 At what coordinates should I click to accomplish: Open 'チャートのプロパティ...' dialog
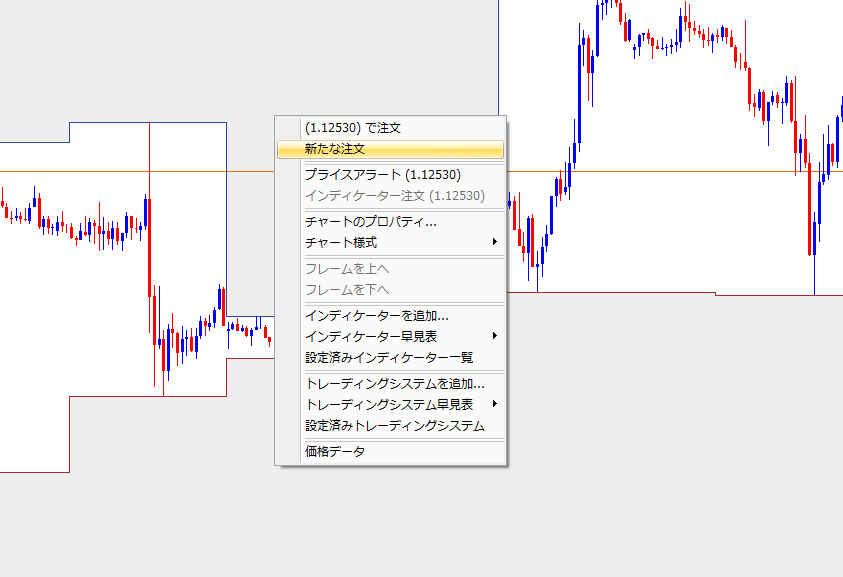click(x=390, y=222)
